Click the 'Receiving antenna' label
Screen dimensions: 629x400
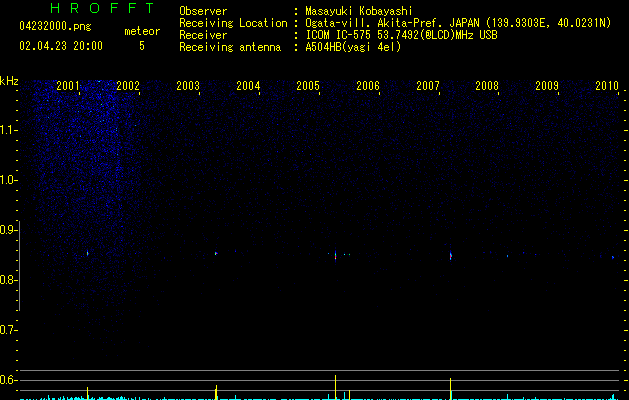[230, 47]
